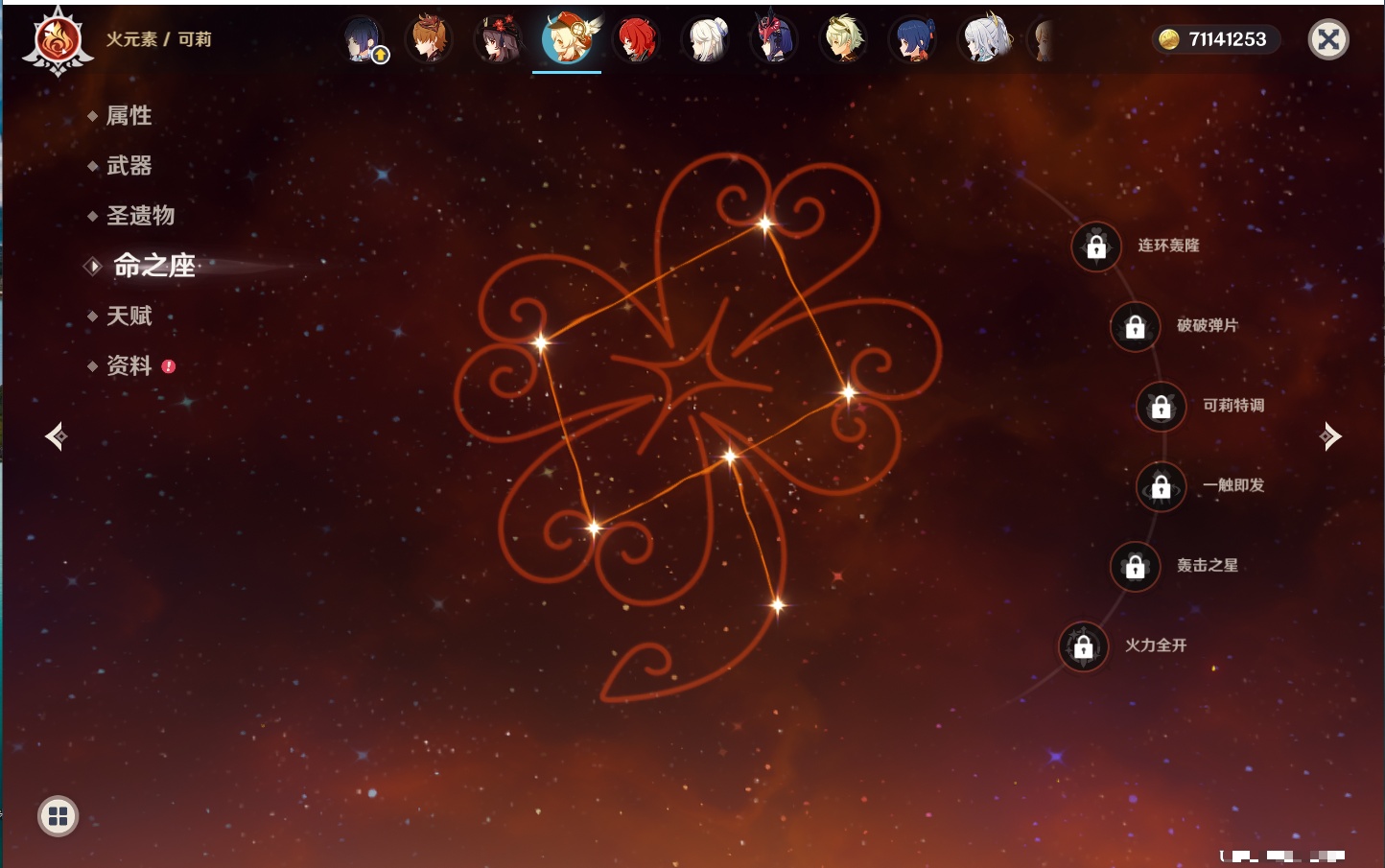
Task: Click the lock icon beside 一触即发
Action: [x=1161, y=486]
